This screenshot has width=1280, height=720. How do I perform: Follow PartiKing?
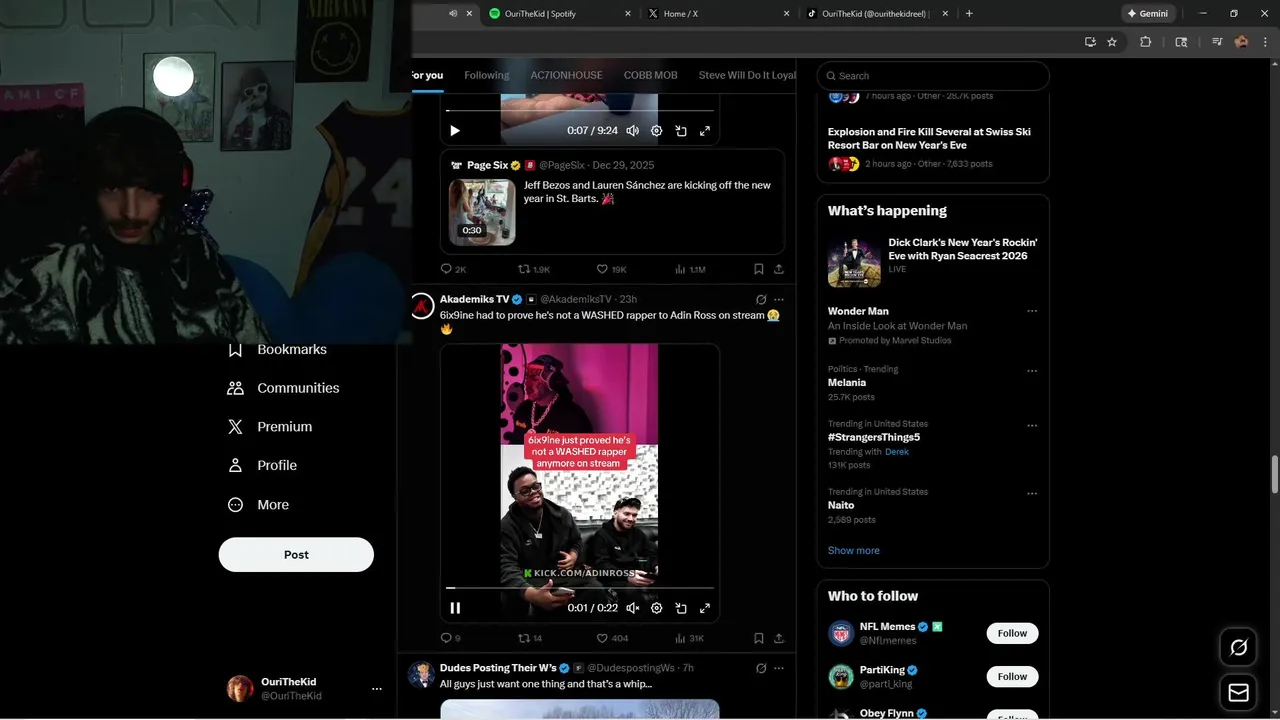click(x=1012, y=677)
